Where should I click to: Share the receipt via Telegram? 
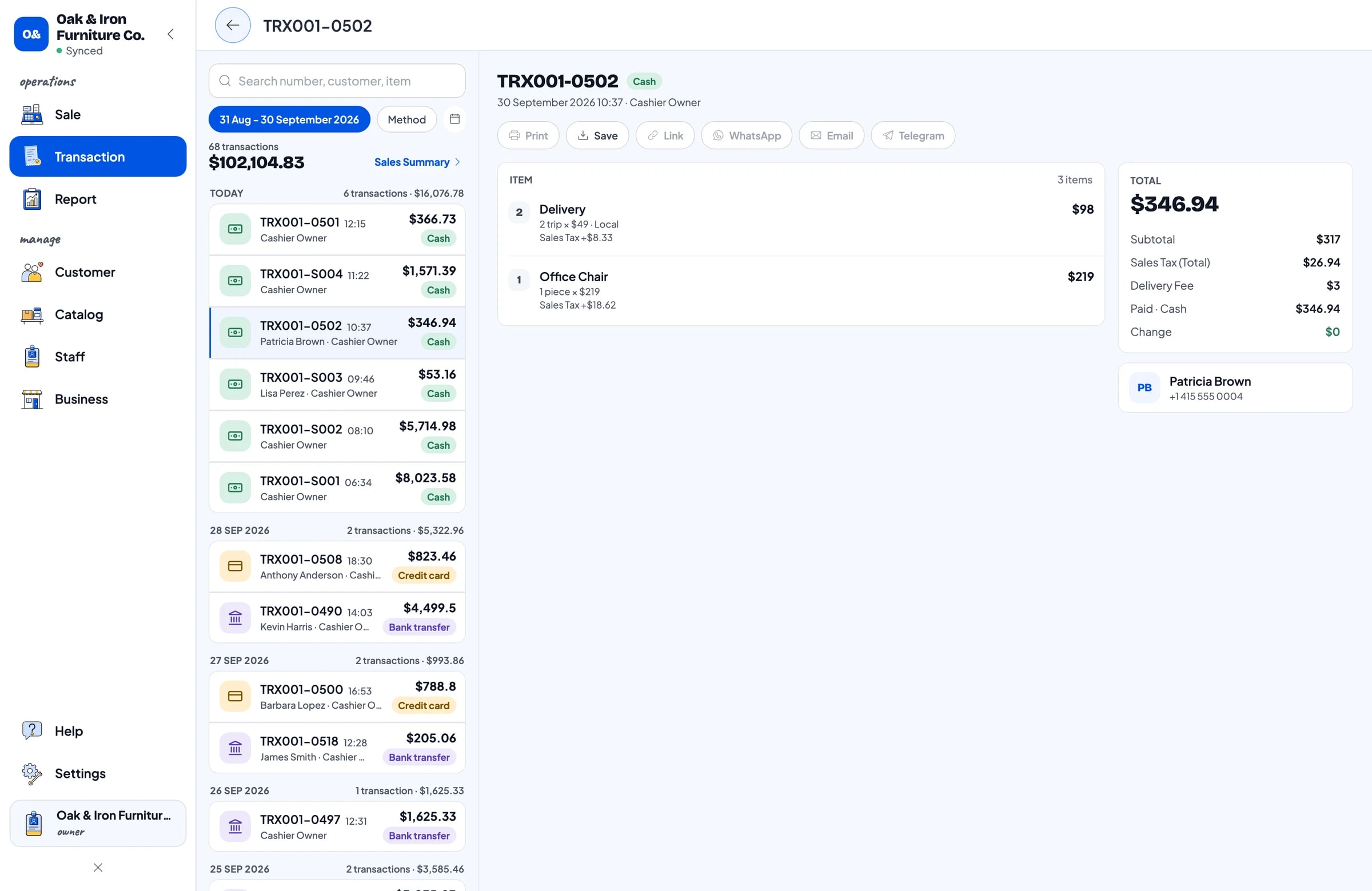coord(913,135)
